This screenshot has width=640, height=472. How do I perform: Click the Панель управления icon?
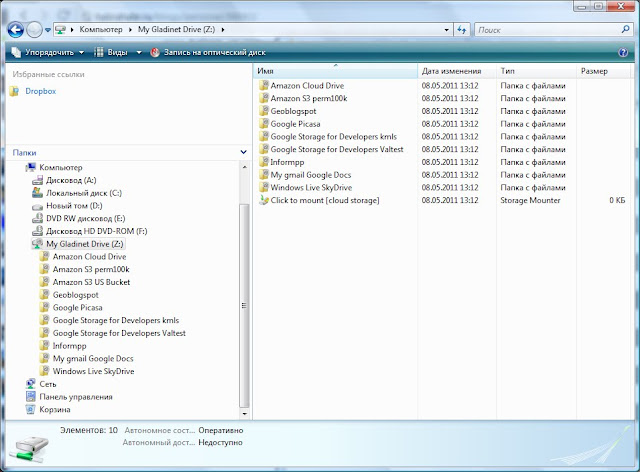coord(31,396)
